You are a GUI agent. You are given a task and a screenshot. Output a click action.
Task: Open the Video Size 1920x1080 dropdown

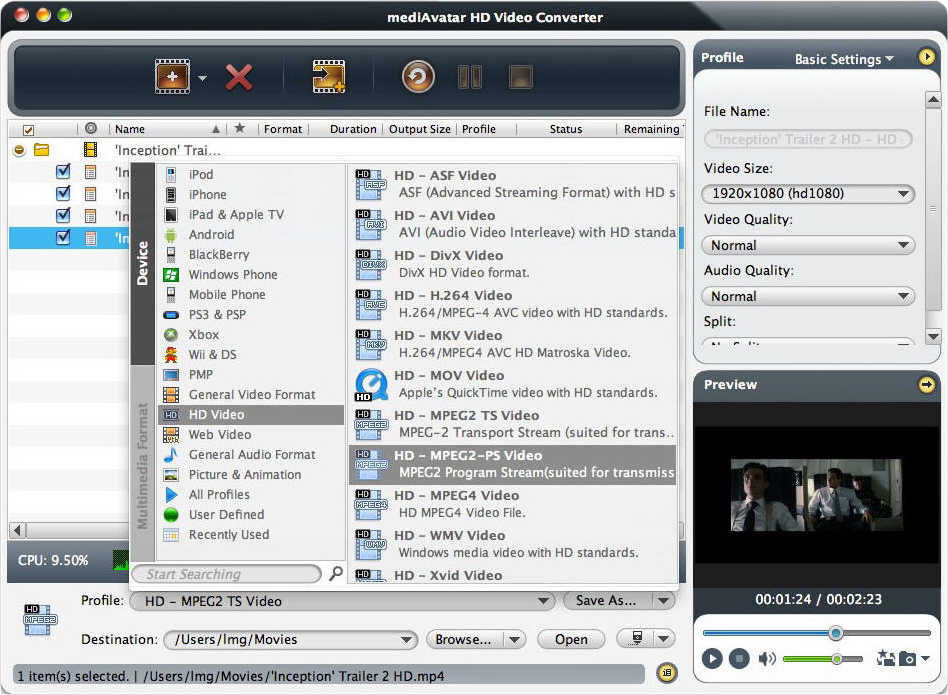coord(808,193)
